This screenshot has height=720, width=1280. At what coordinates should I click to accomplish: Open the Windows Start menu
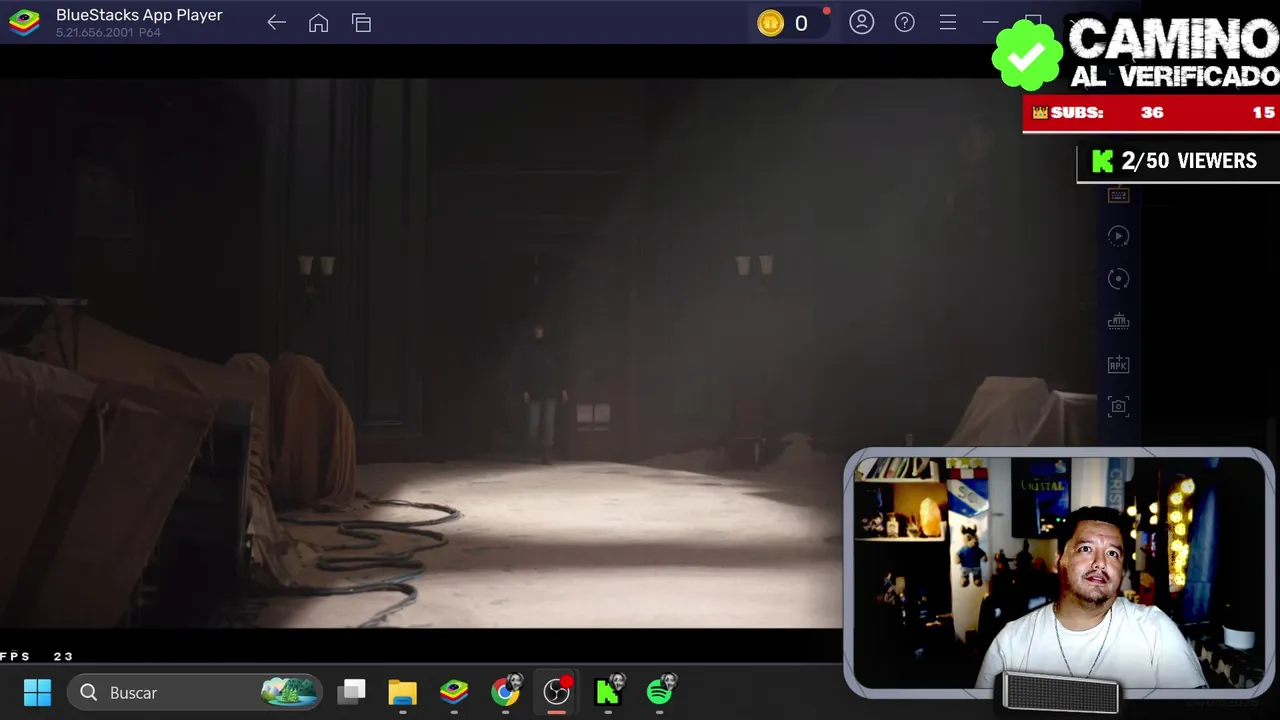click(37, 692)
